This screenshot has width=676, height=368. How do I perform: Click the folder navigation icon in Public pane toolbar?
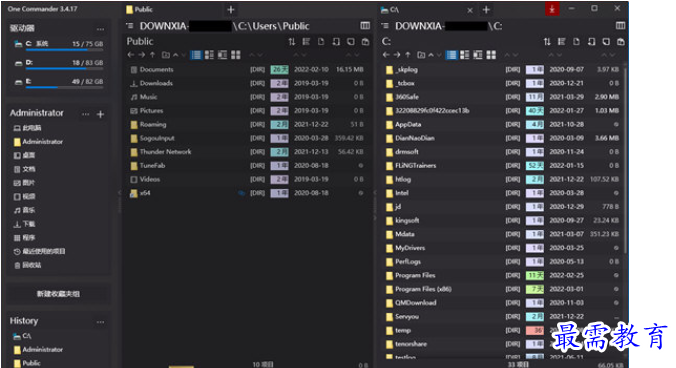(166, 55)
